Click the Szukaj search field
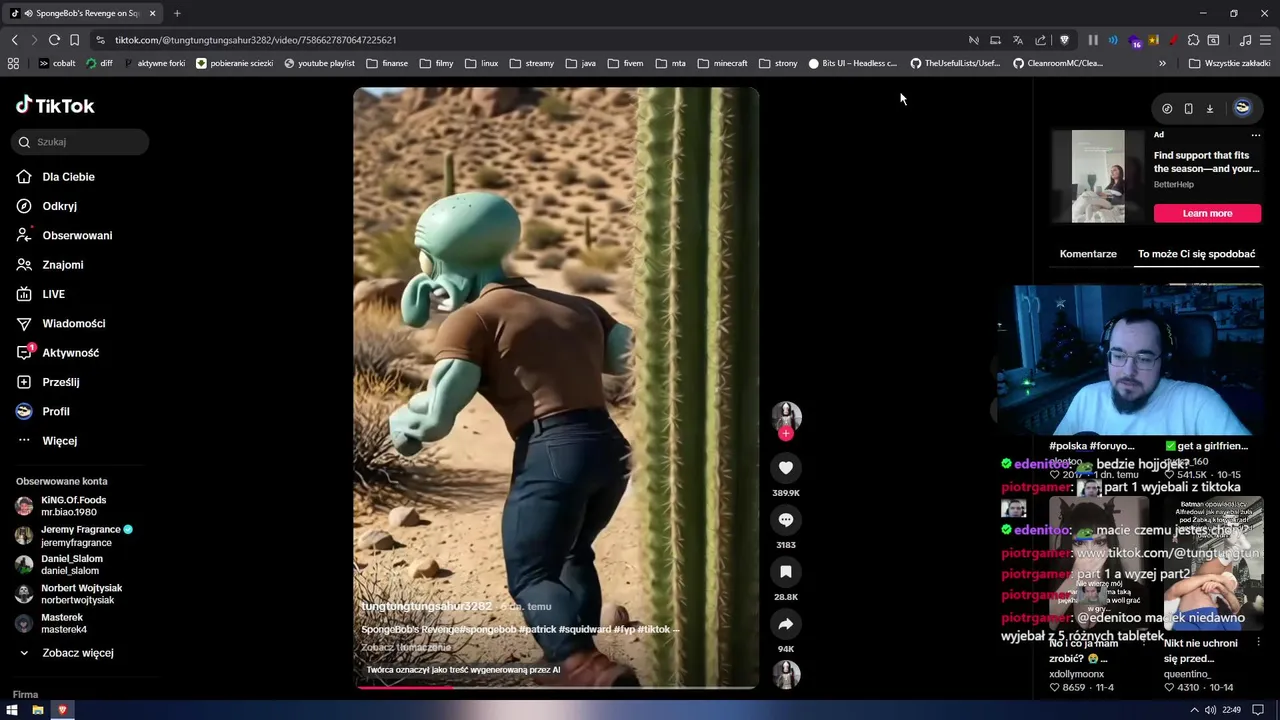This screenshot has height=720, width=1280. (x=81, y=142)
